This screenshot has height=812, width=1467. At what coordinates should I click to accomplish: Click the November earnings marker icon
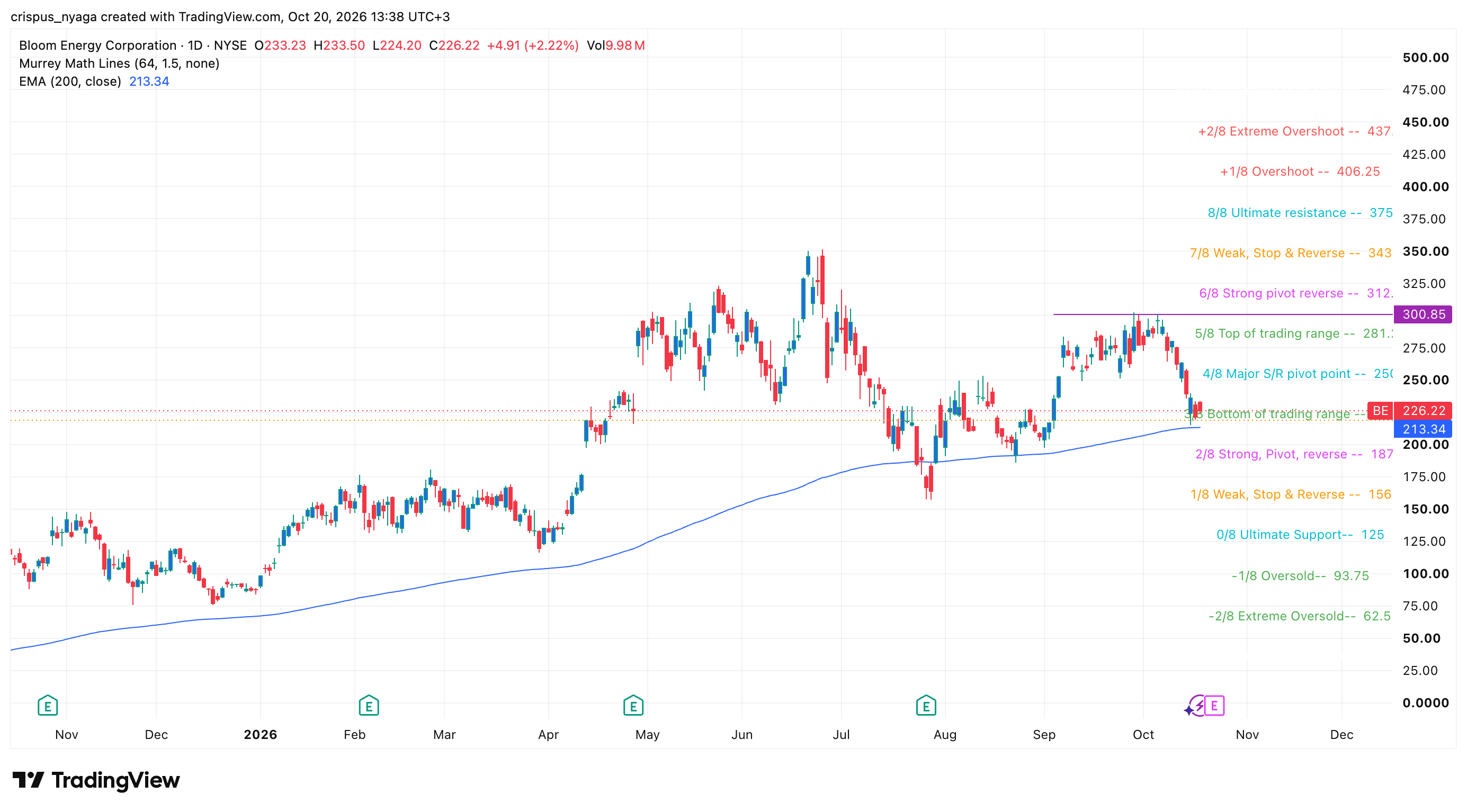tap(48, 706)
